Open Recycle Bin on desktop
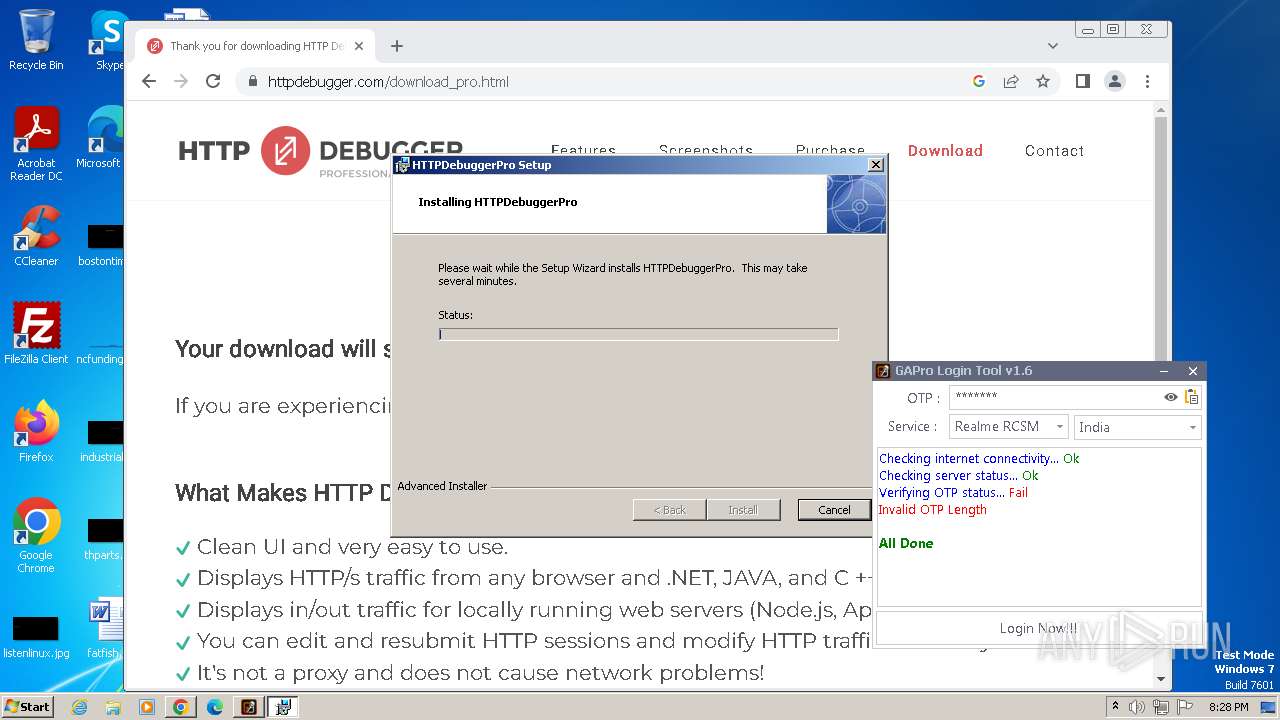This screenshot has width=1280, height=720. 36,40
